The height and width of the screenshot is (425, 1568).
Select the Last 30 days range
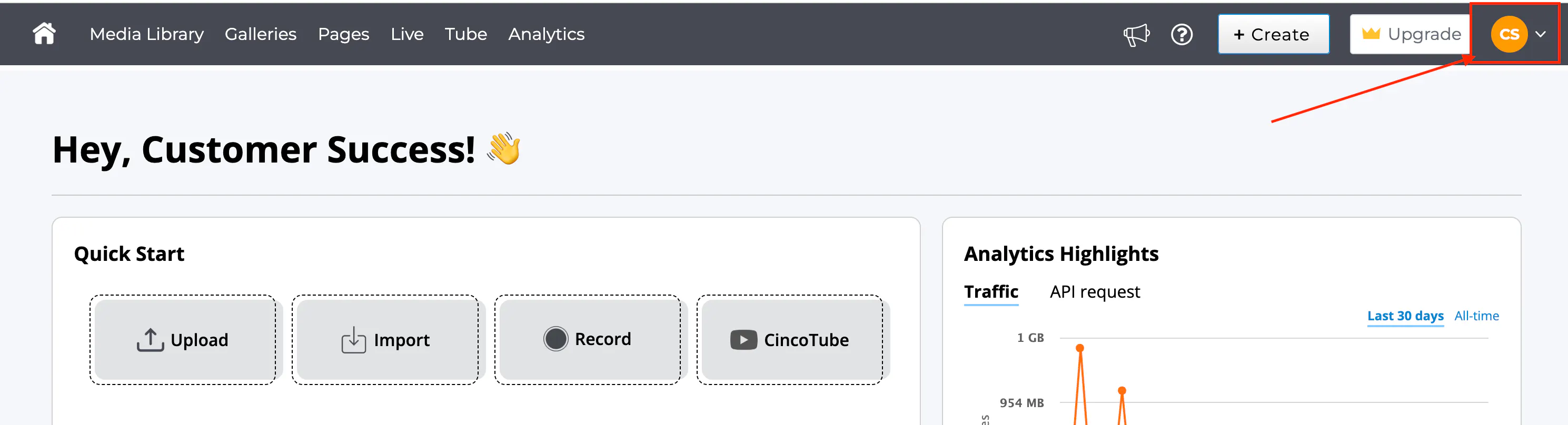pyautogui.click(x=1405, y=316)
